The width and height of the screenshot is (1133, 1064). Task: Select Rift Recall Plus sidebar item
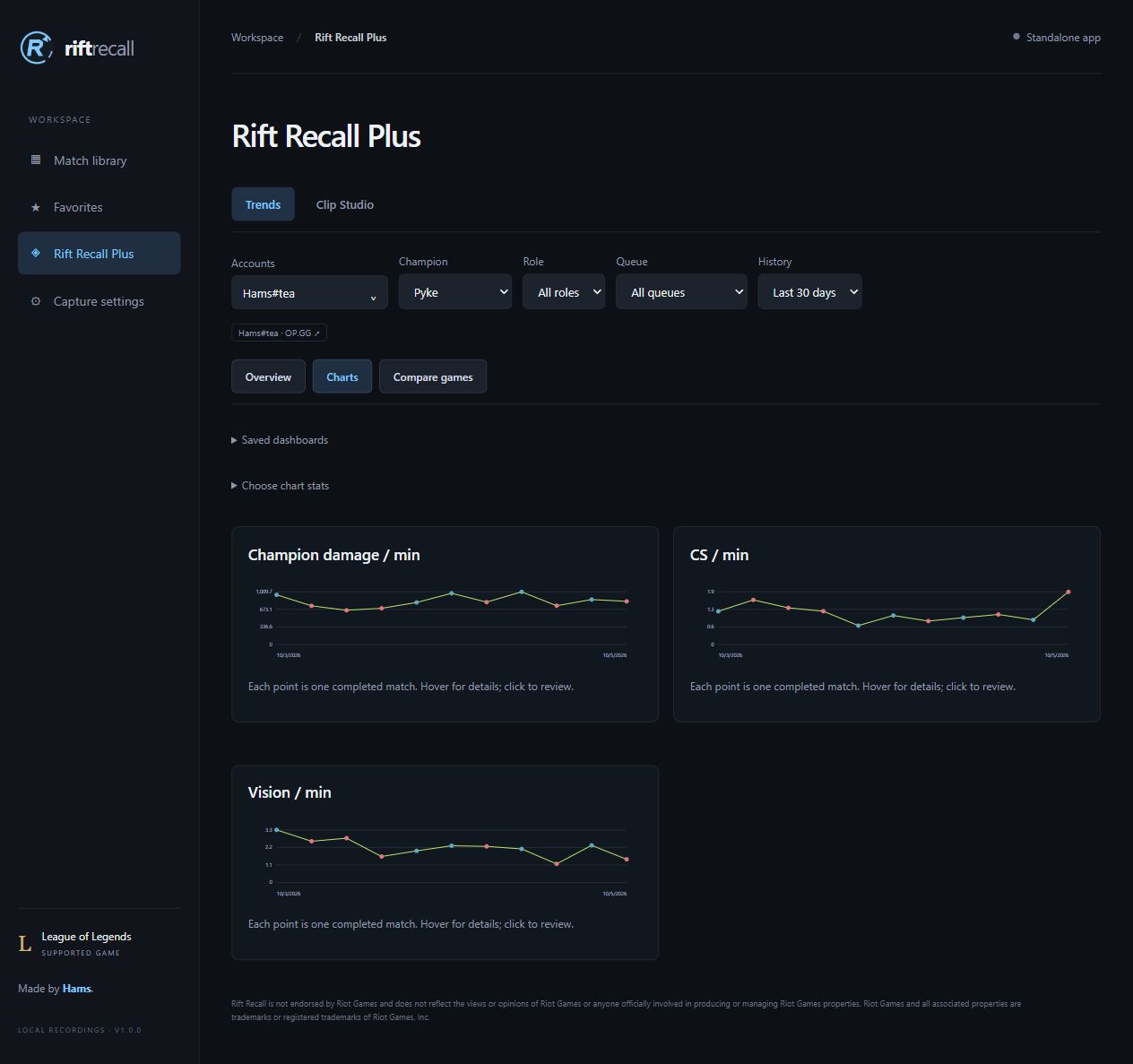click(99, 254)
